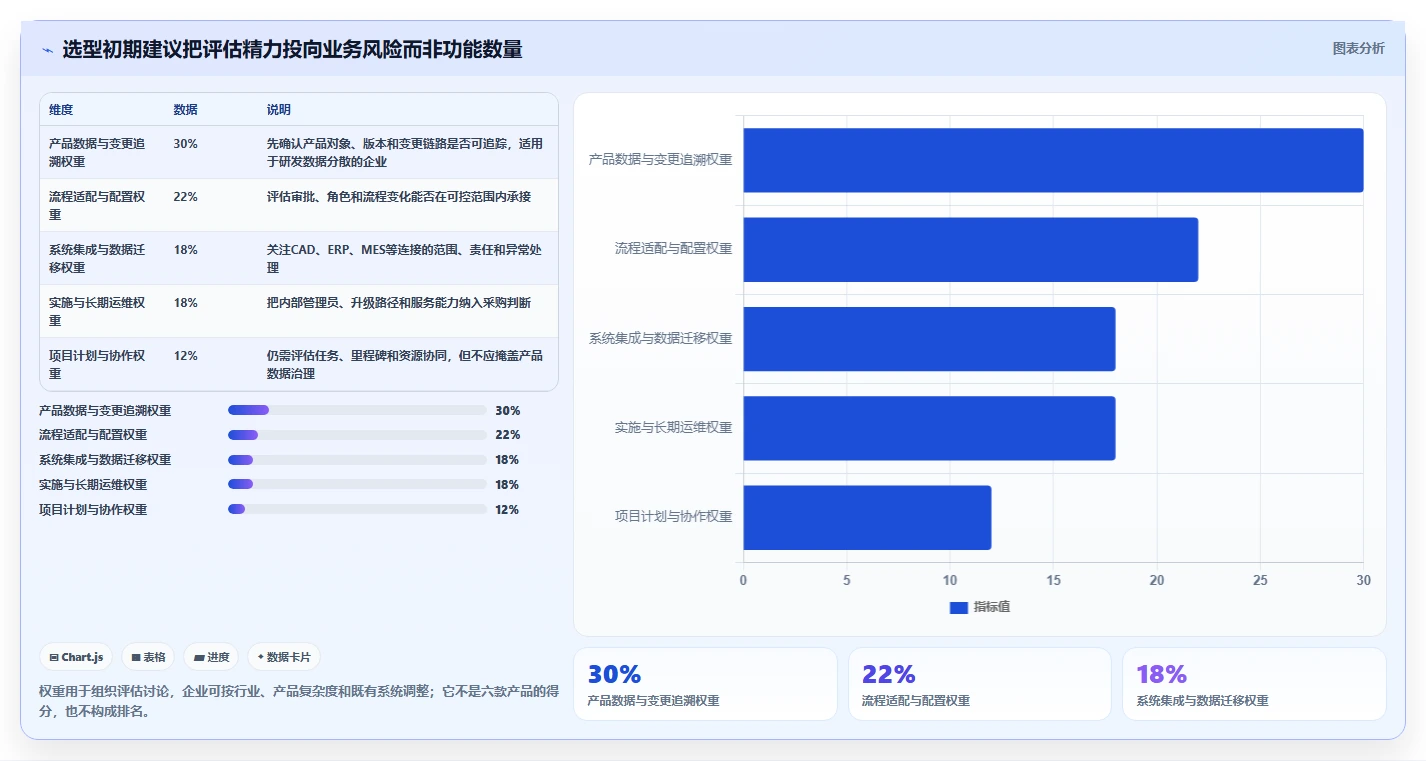This screenshot has height=761, width=1426.
Task: Click description starting 把内部管理员
Action: pyautogui.click(x=399, y=303)
